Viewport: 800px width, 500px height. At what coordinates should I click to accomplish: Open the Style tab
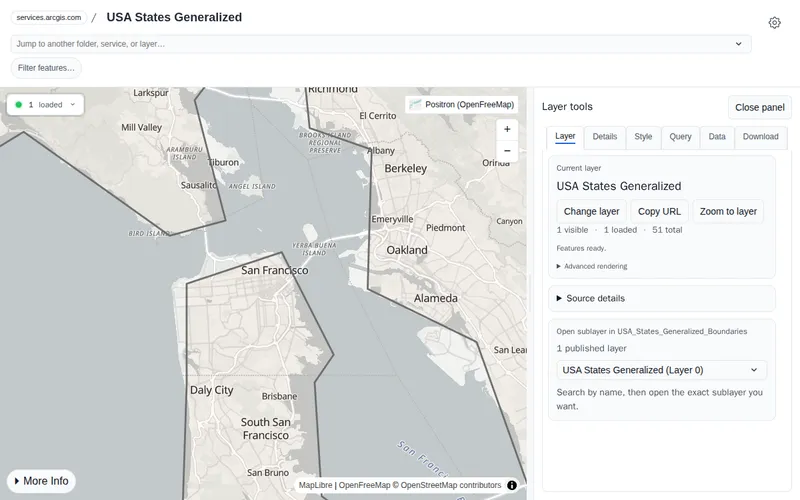point(643,137)
